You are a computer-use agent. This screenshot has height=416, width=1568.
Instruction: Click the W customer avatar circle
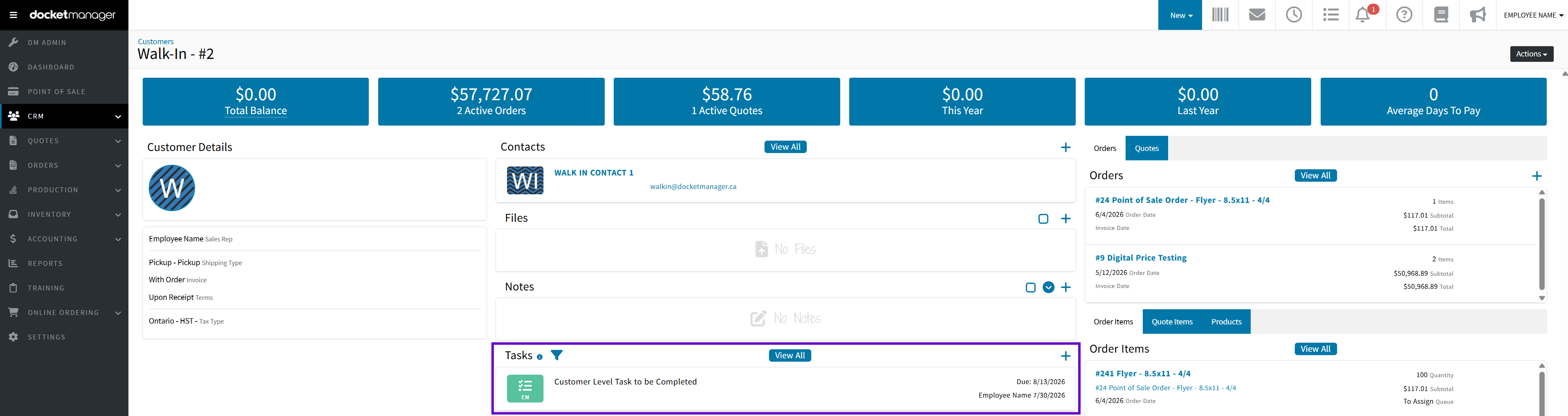point(172,188)
